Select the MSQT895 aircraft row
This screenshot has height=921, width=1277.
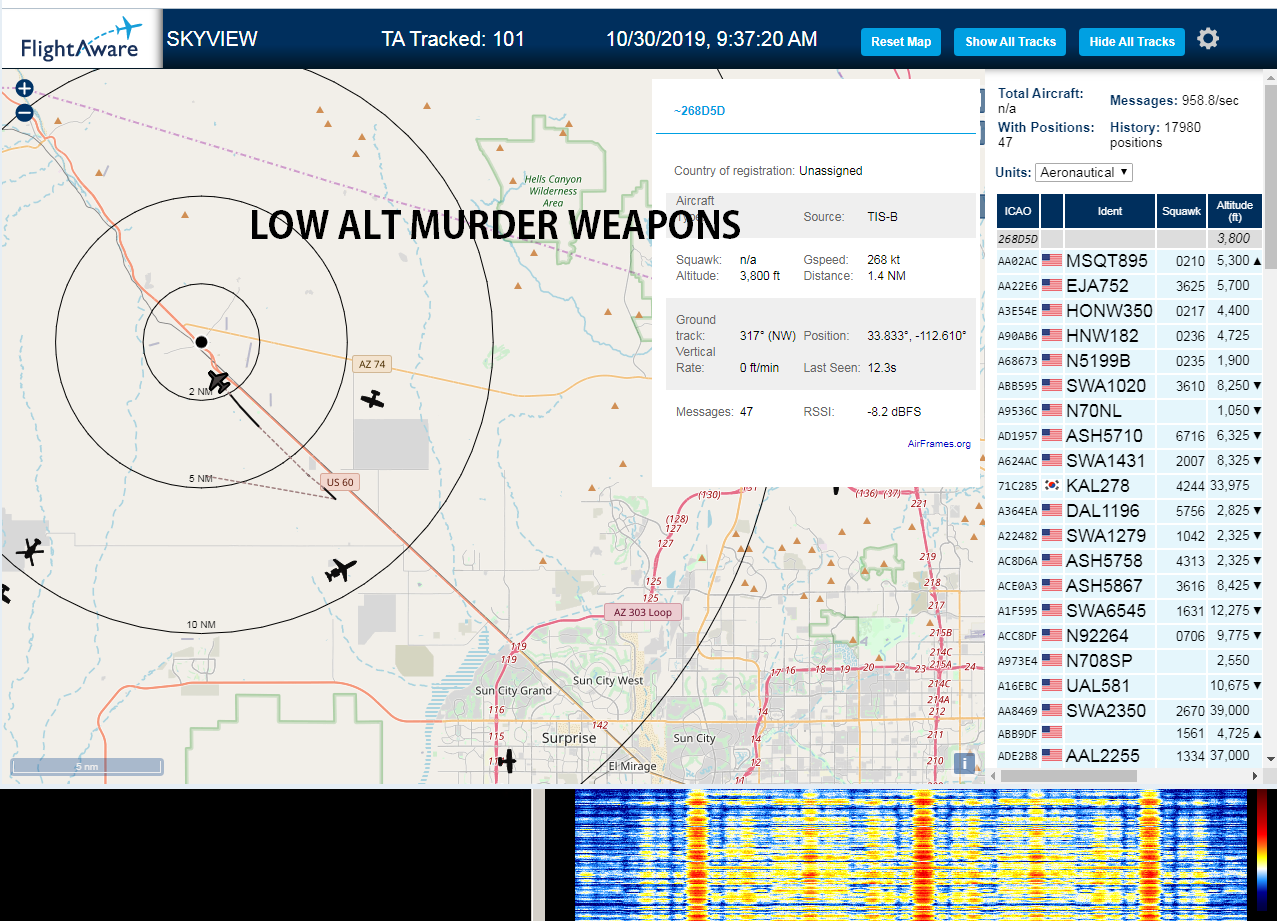coord(1129,260)
